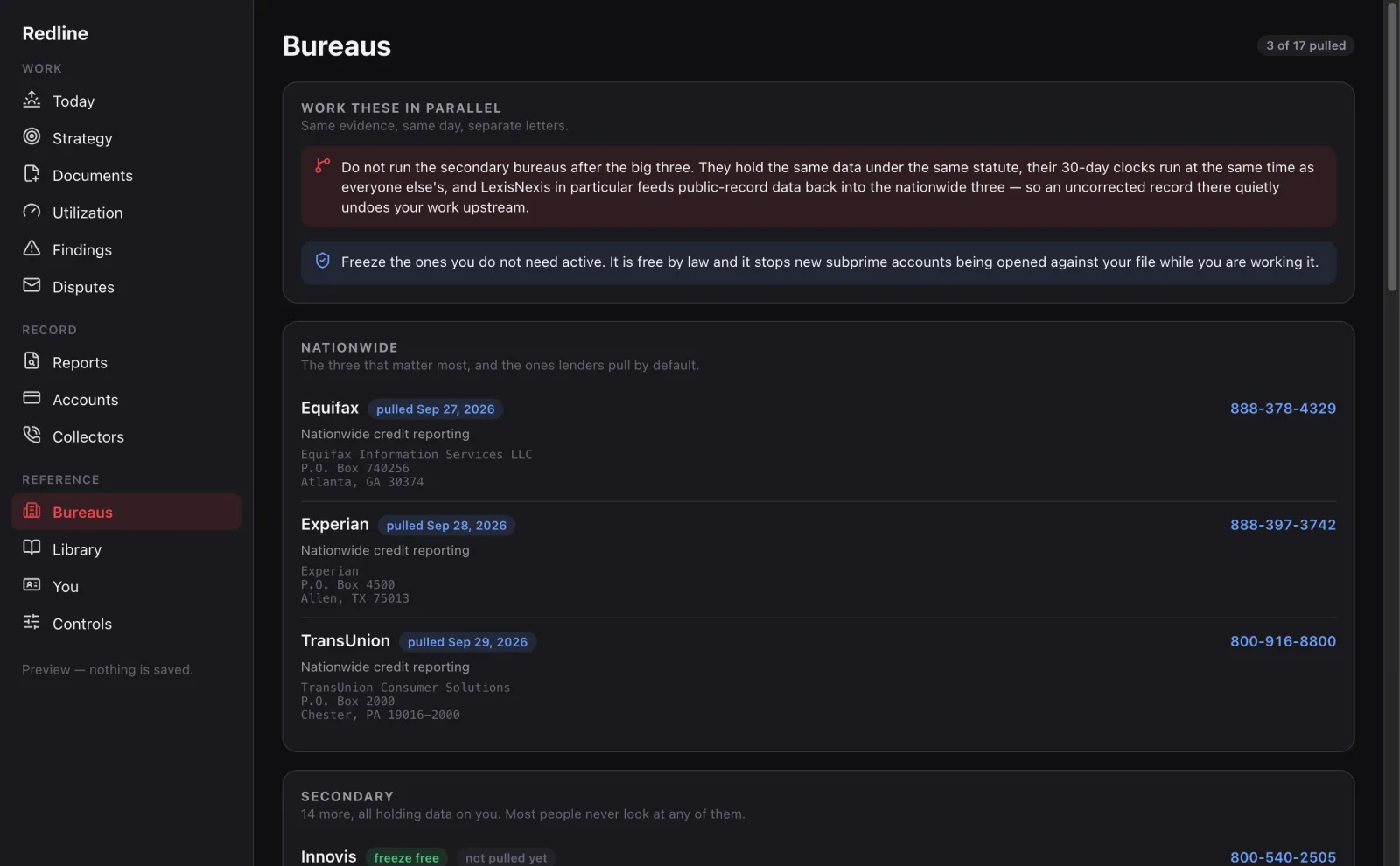Click the Collectors phone icon
Viewport: 1400px width, 866px height.
click(31, 435)
